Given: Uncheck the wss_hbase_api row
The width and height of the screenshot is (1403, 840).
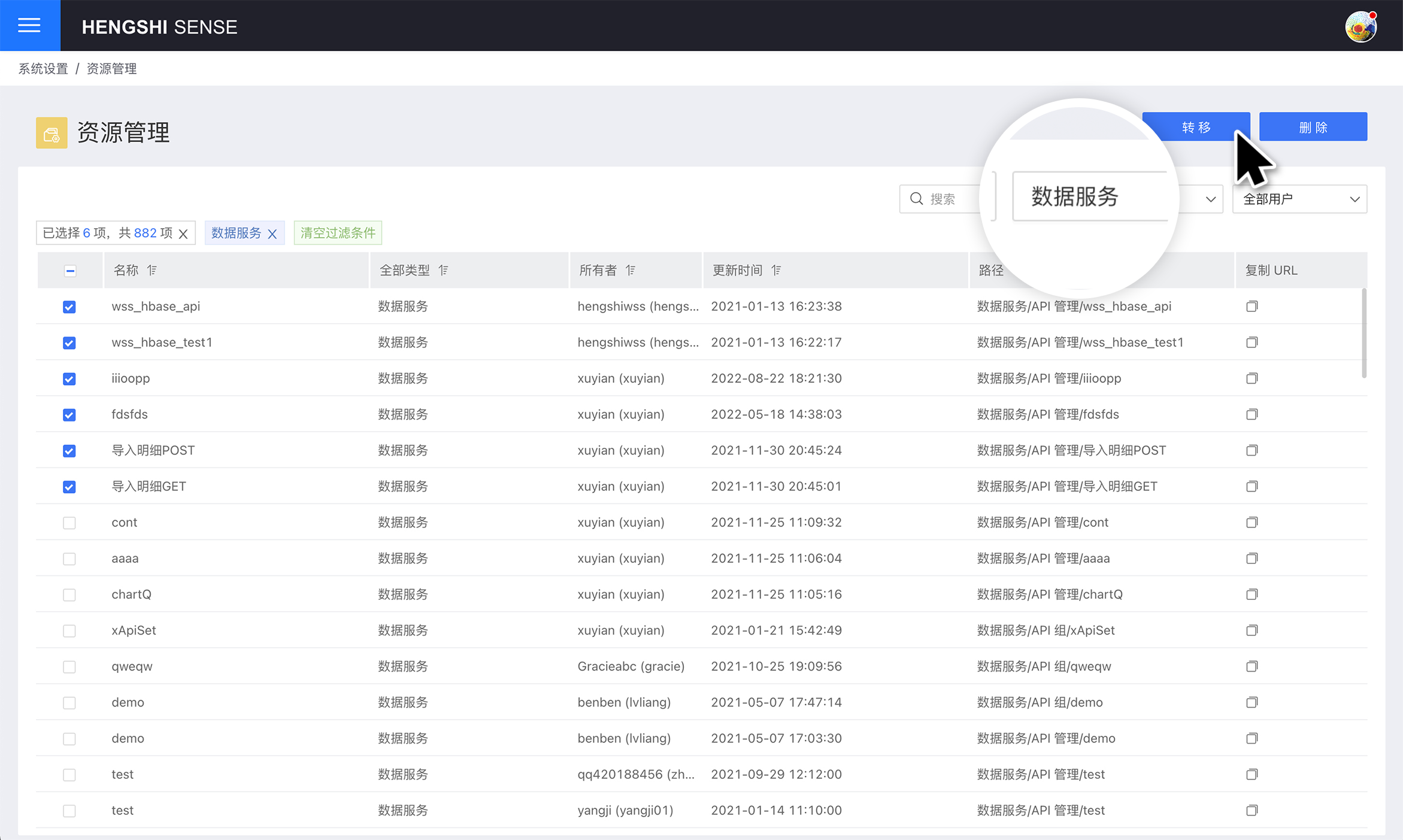Looking at the screenshot, I should [x=69, y=307].
